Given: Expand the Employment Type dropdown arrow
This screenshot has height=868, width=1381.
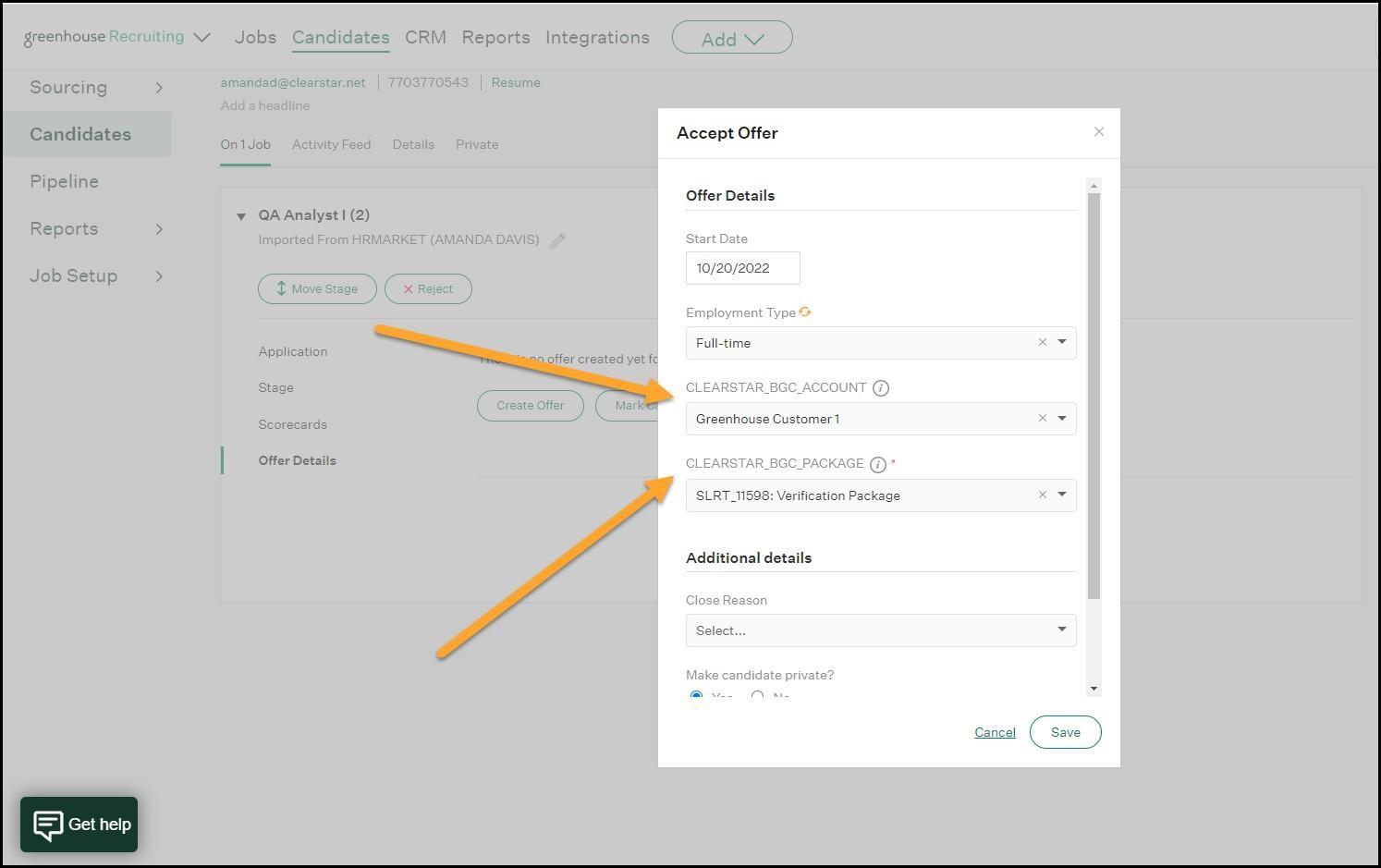Looking at the screenshot, I should 1062,343.
